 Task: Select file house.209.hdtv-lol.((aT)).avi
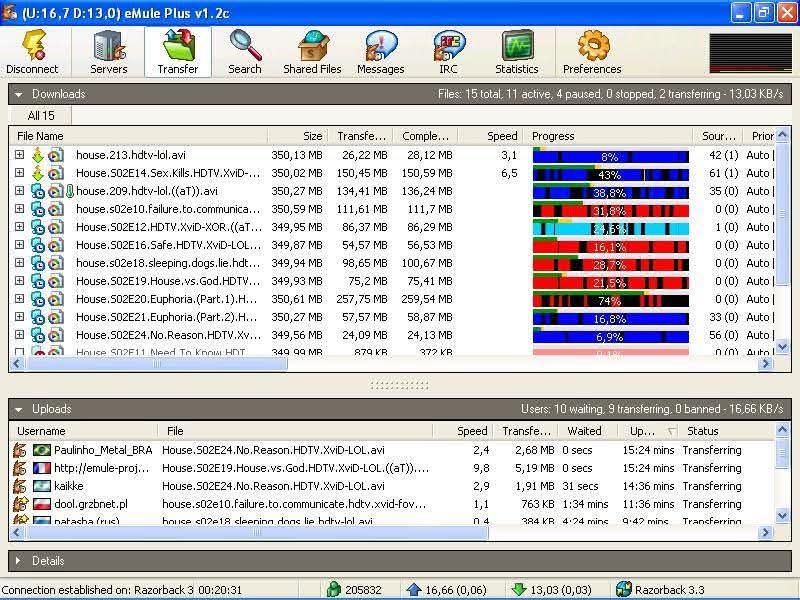click(147, 191)
